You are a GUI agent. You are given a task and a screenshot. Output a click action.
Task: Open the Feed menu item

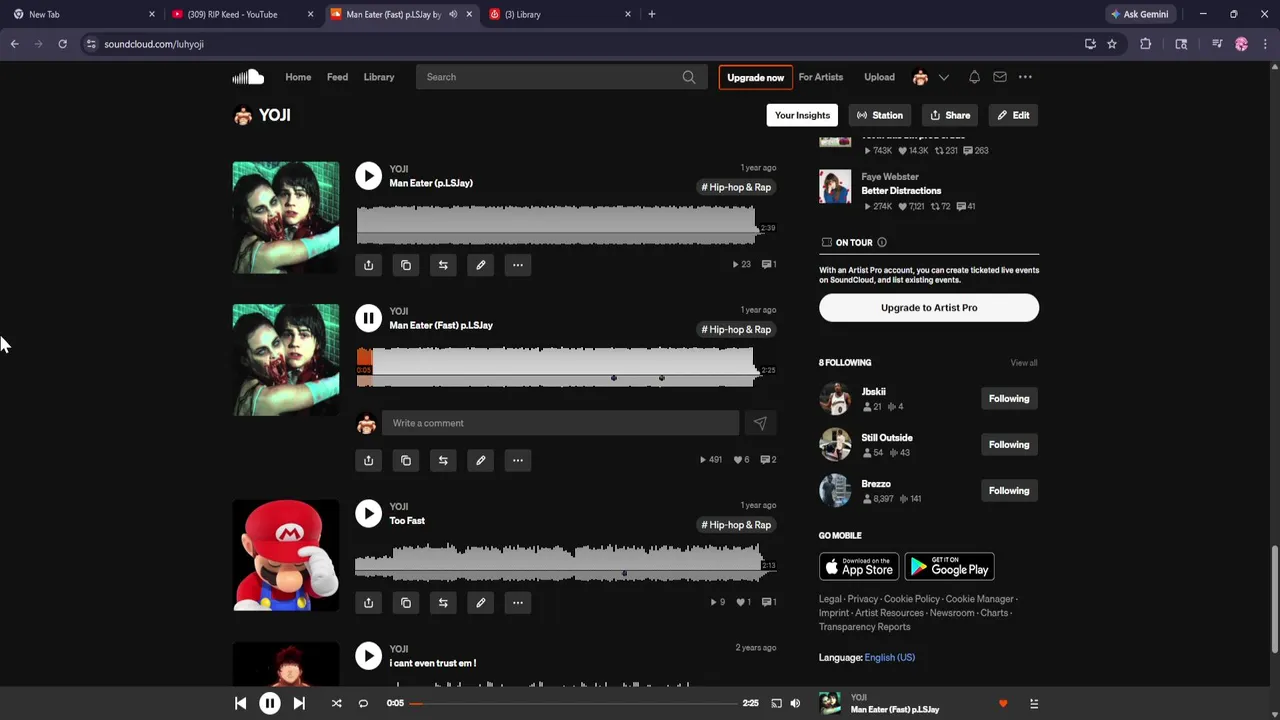(x=337, y=77)
